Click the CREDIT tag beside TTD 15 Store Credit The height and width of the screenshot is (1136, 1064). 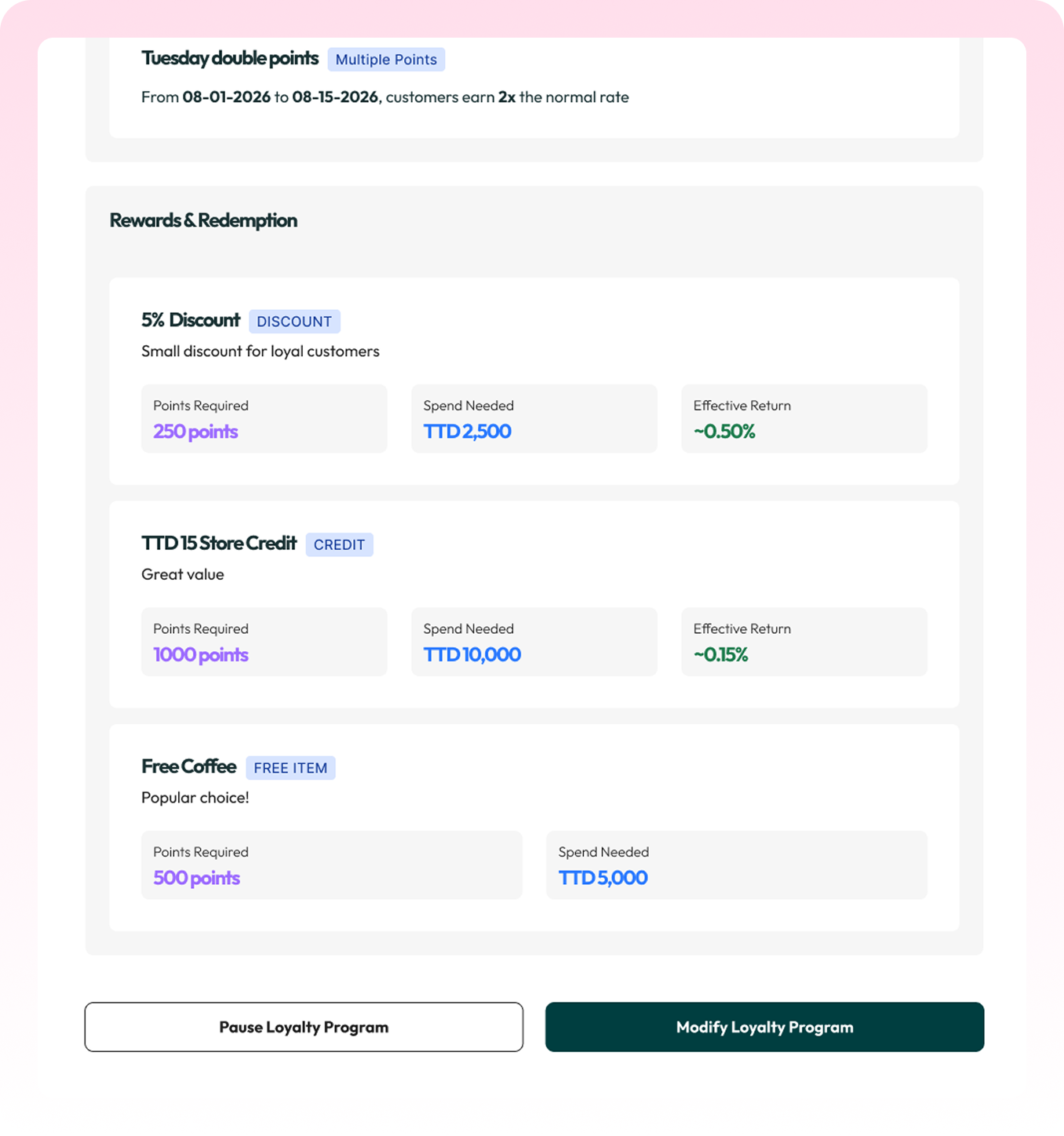pyautogui.click(x=339, y=544)
